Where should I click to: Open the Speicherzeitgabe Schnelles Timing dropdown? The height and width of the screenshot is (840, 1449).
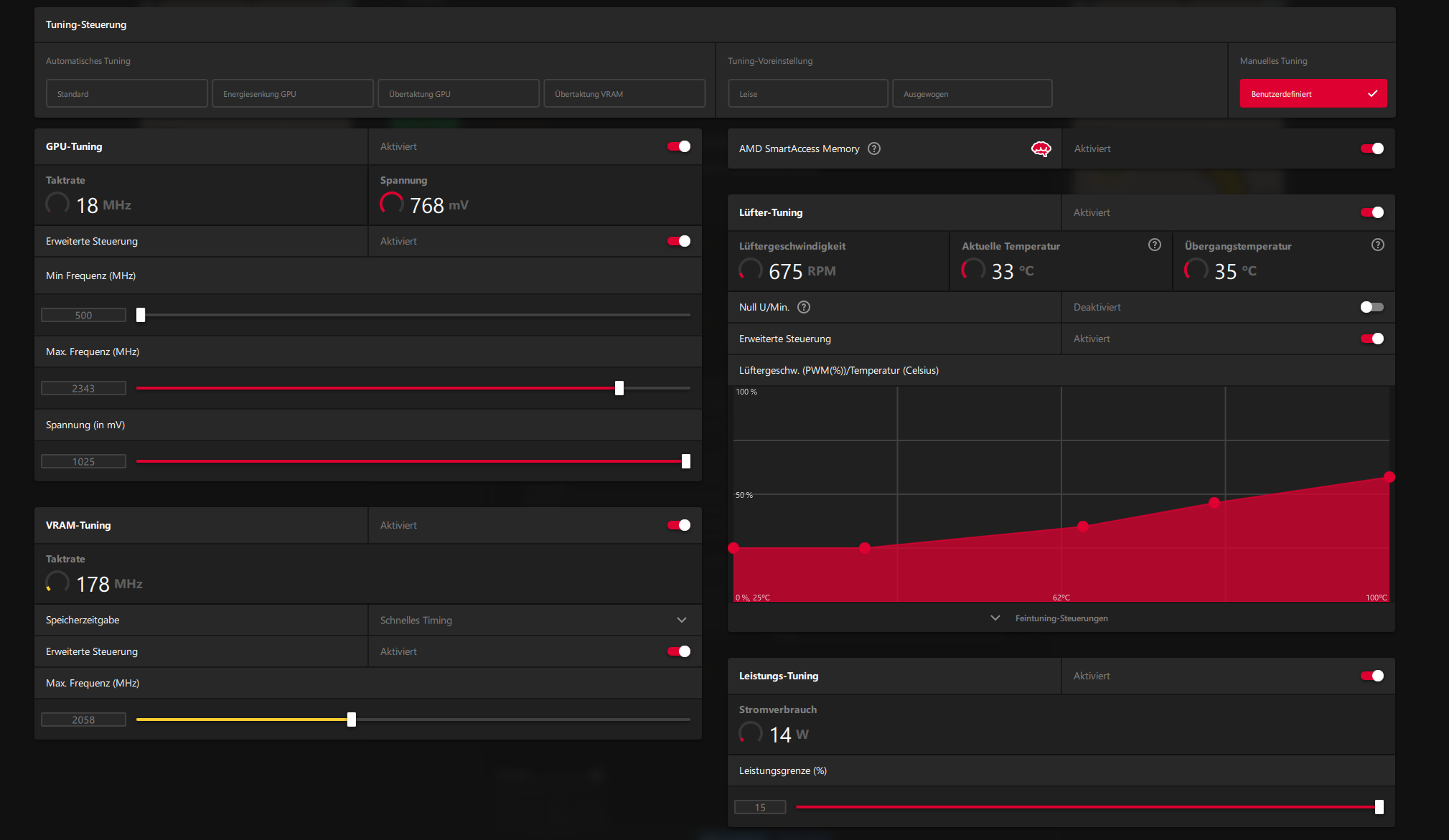tap(535, 620)
